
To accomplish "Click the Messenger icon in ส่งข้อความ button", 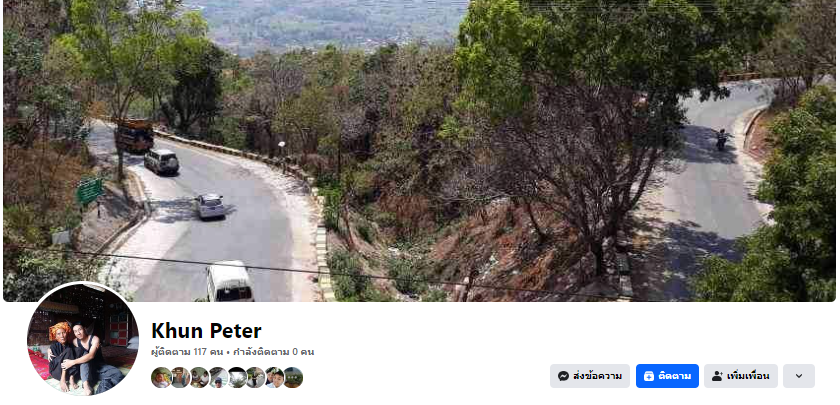I will [x=563, y=376].
